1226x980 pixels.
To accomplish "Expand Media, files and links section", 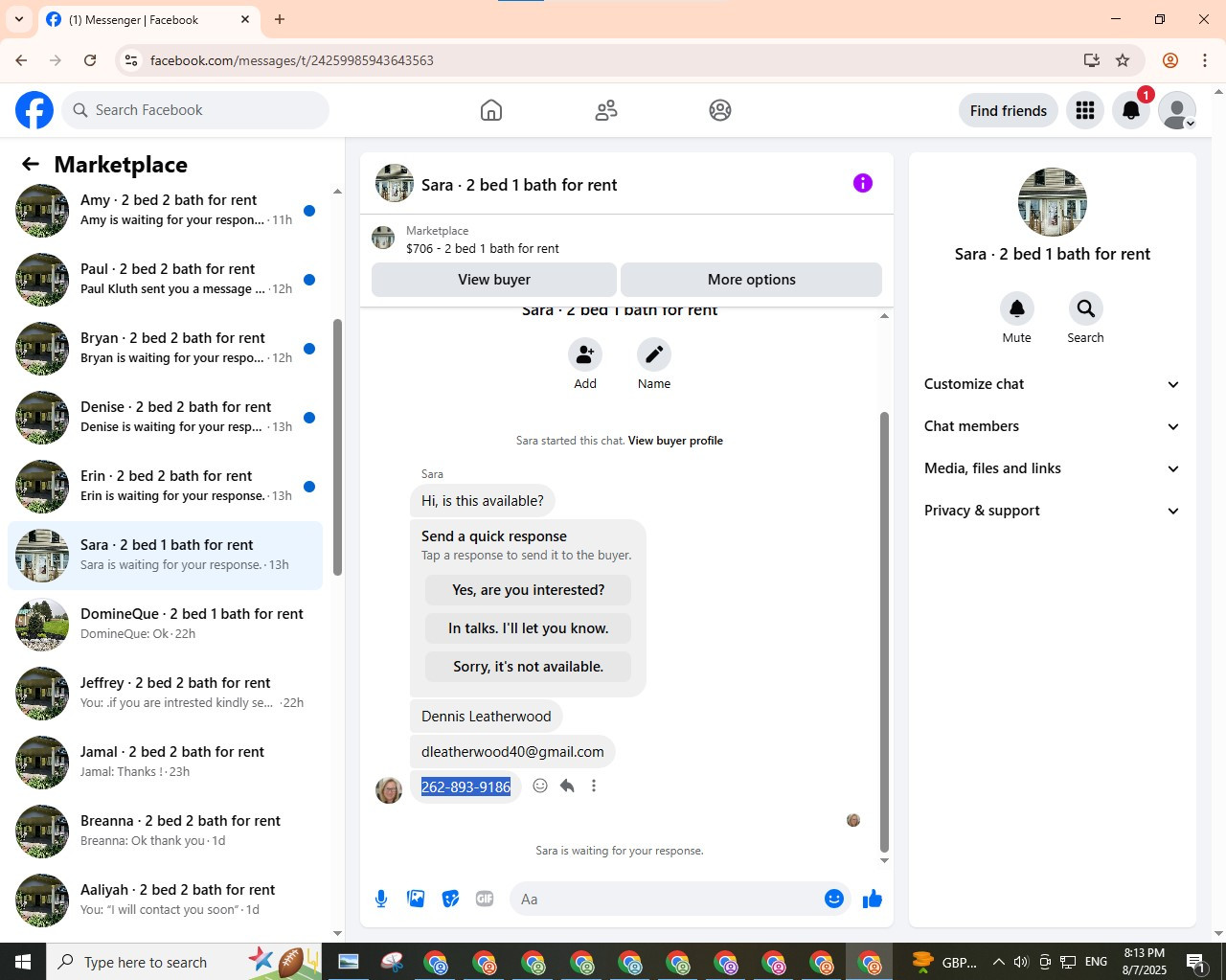I will coord(1053,468).
